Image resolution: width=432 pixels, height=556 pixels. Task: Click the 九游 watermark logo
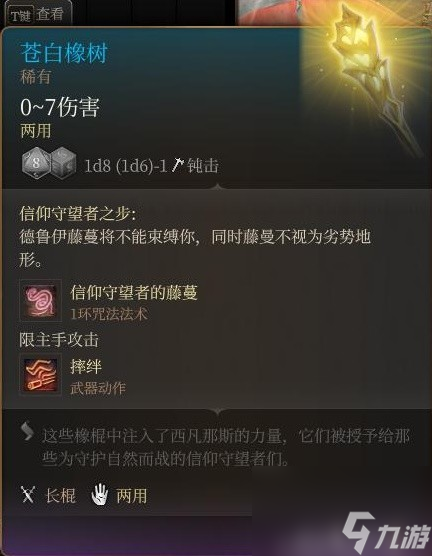(385, 532)
